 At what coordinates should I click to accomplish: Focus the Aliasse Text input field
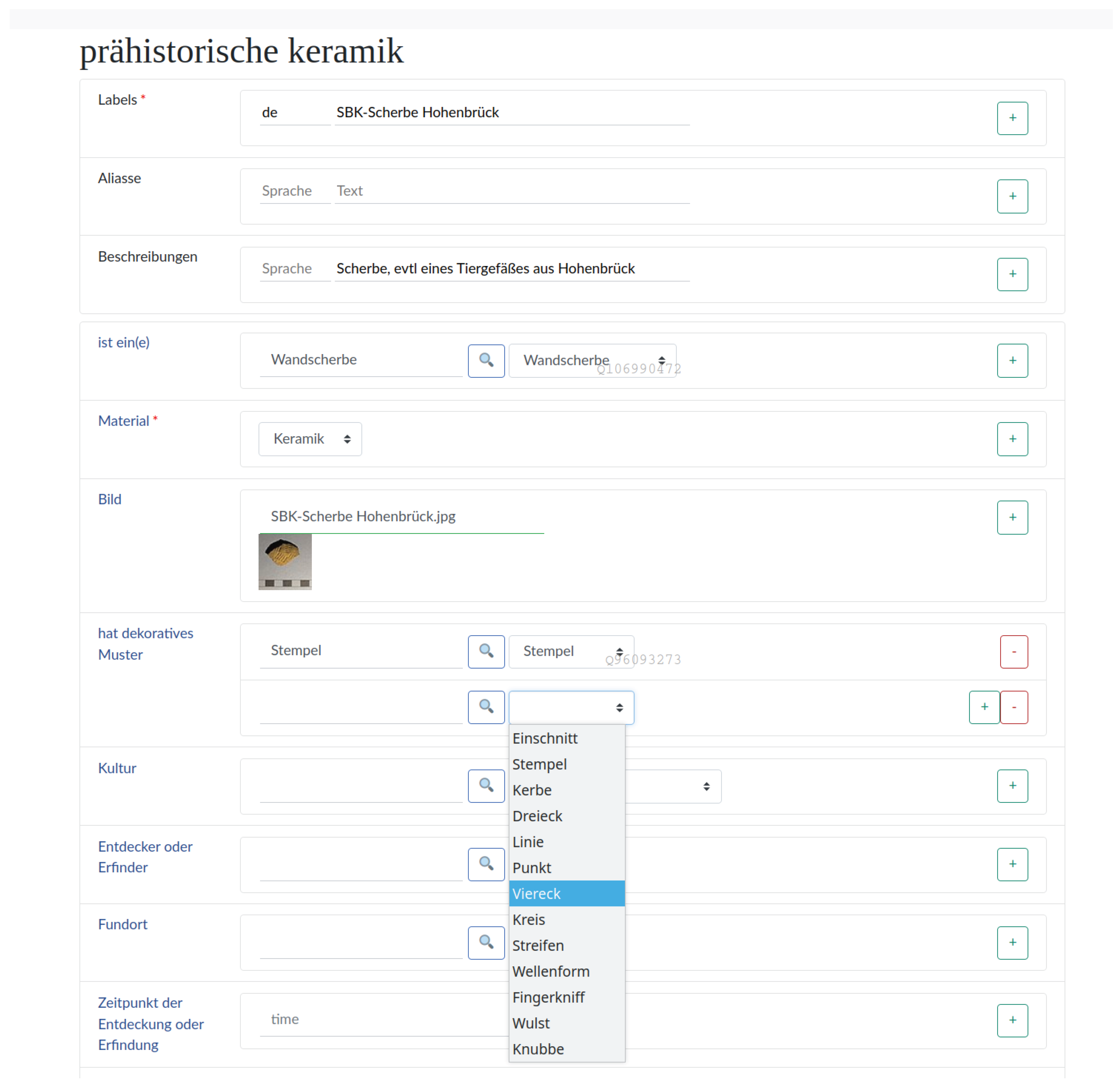coord(511,191)
